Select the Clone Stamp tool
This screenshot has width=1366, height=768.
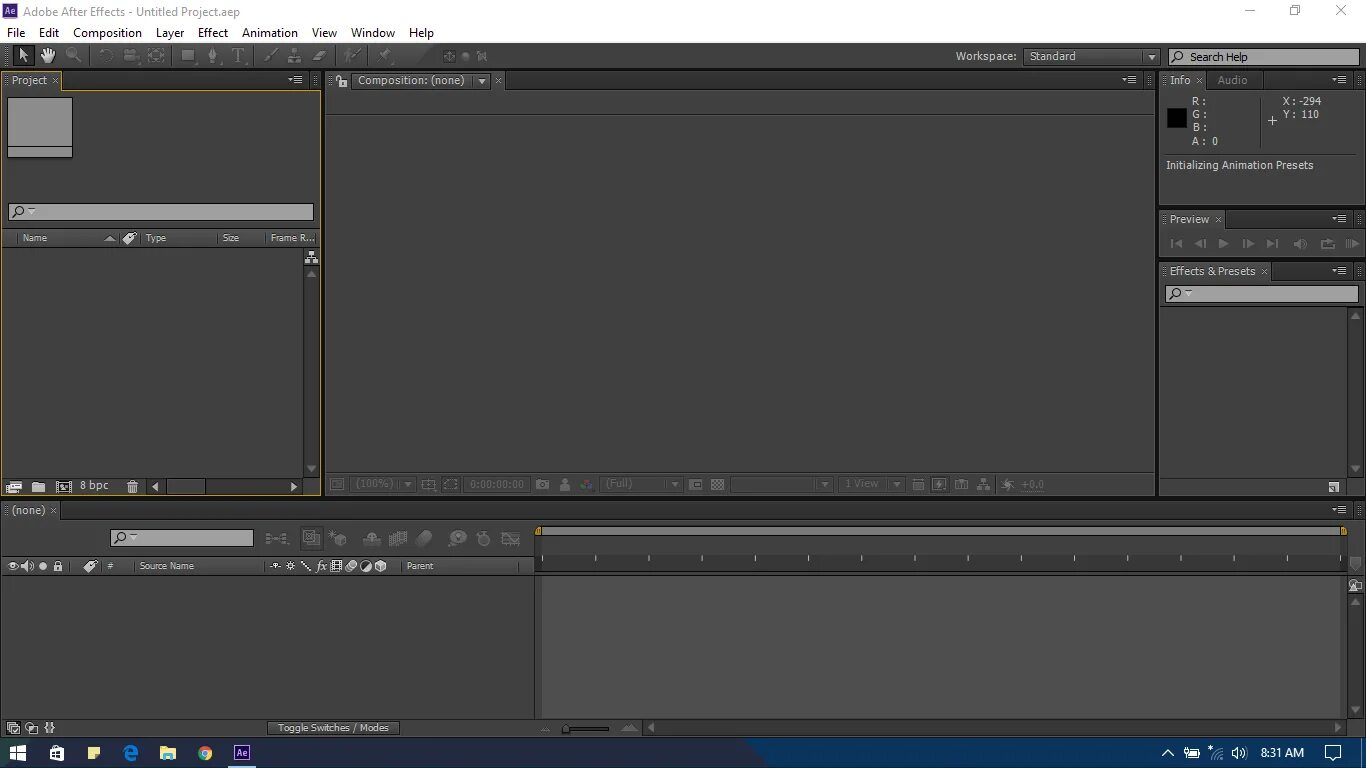point(294,56)
